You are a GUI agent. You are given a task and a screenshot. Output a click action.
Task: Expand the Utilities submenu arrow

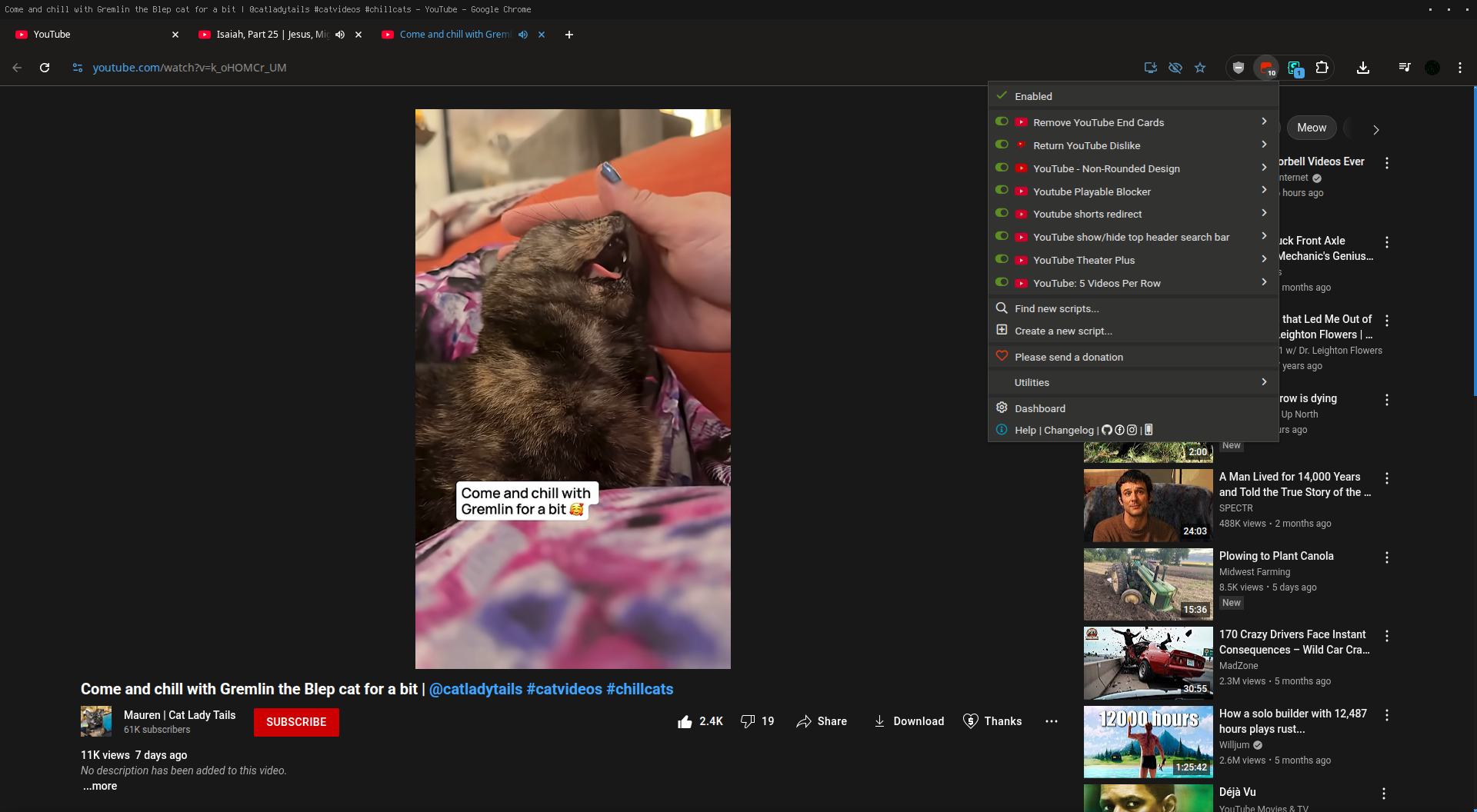point(1264,382)
